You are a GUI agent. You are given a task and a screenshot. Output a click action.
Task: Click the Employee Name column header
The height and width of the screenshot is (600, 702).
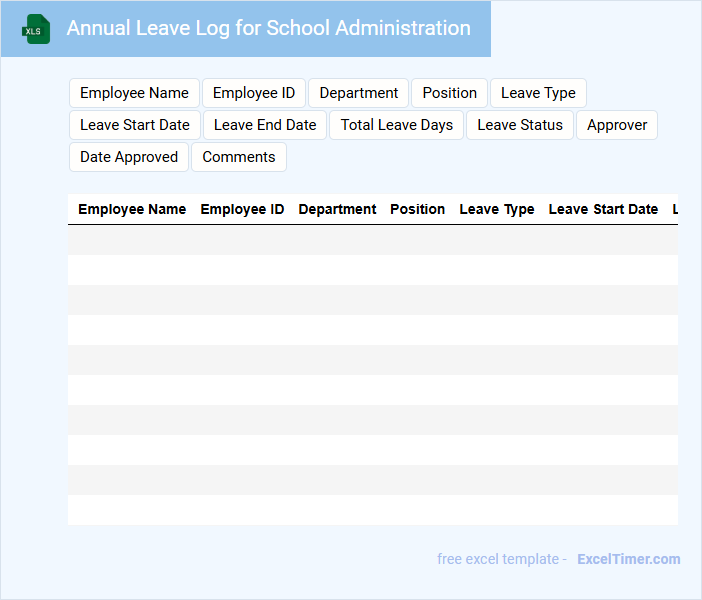point(132,209)
